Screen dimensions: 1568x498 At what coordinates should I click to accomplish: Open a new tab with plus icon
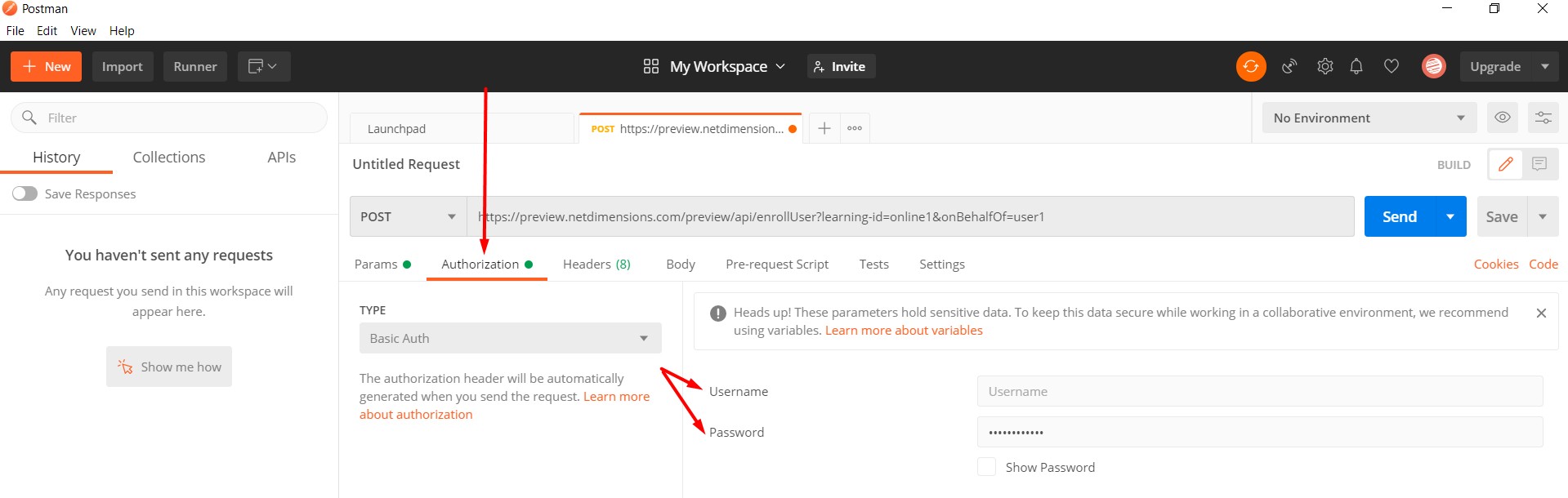(x=824, y=128)
